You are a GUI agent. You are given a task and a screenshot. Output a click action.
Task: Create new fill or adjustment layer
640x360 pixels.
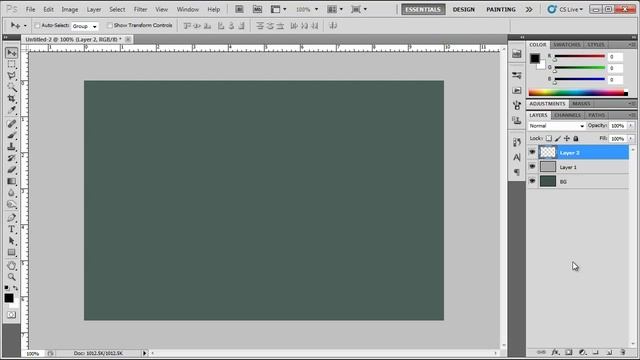(x=582, y=352)
